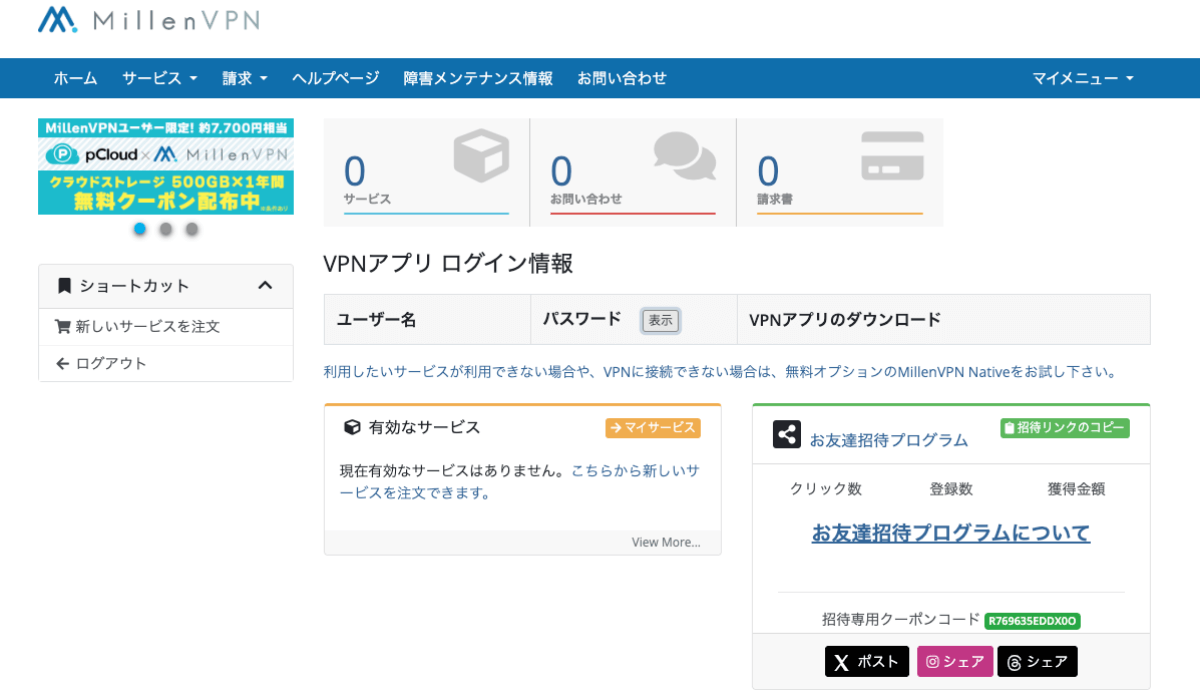Click the share icon beside お友達招待プログラム

point(787,435)
